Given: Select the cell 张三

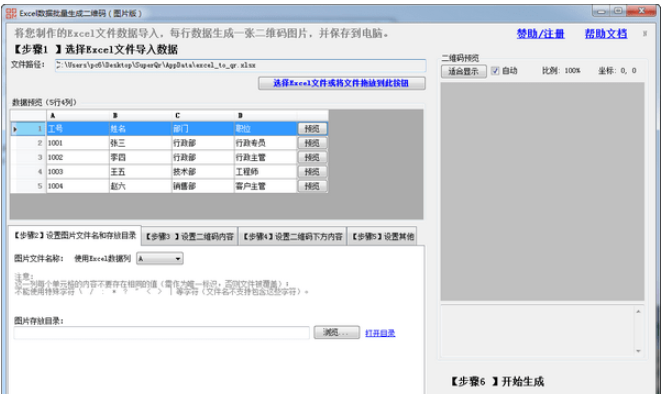Looking at the screenshot, I should [x=140, y=143].
